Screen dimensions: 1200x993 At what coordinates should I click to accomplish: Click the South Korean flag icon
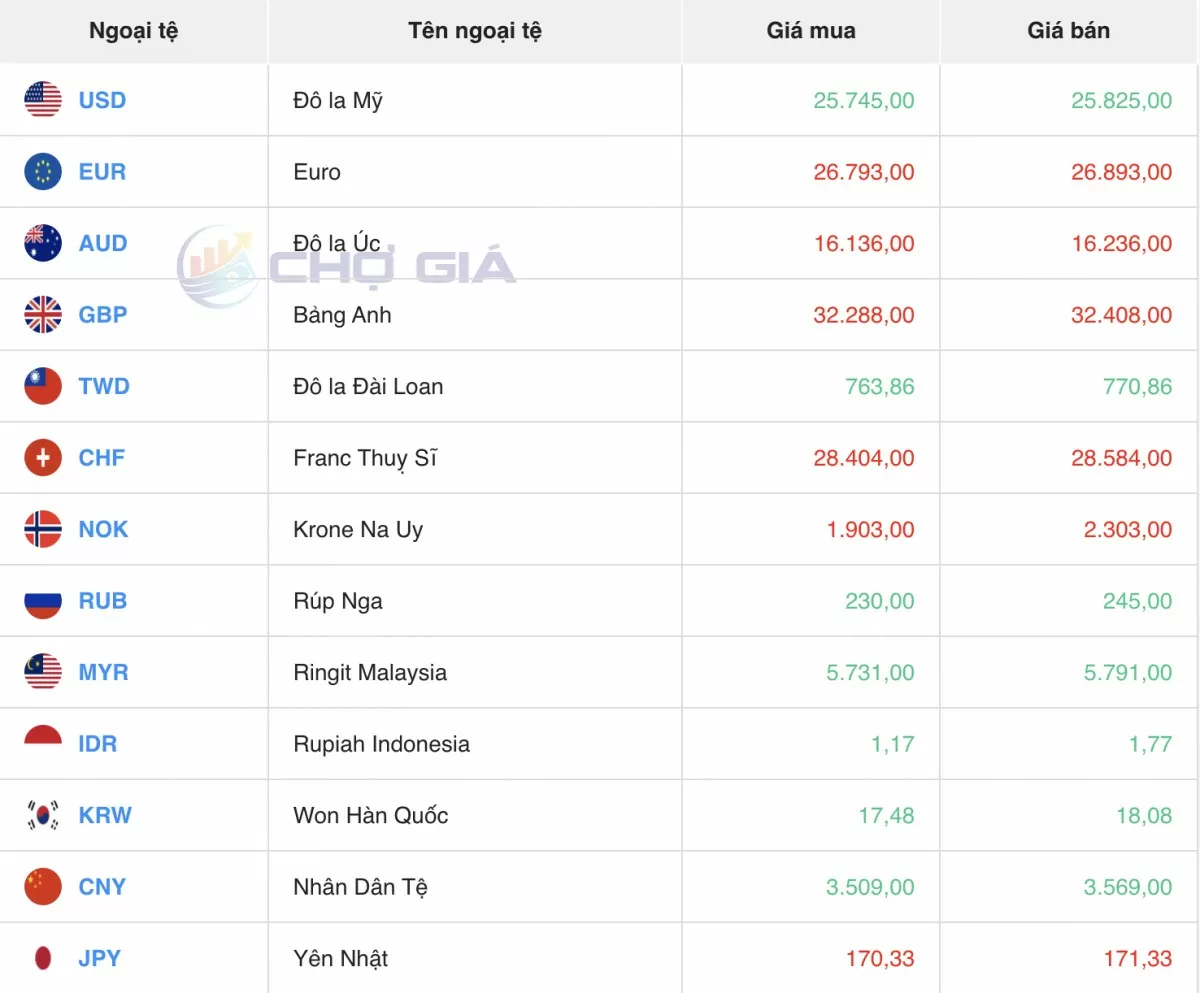click(43, 815)
